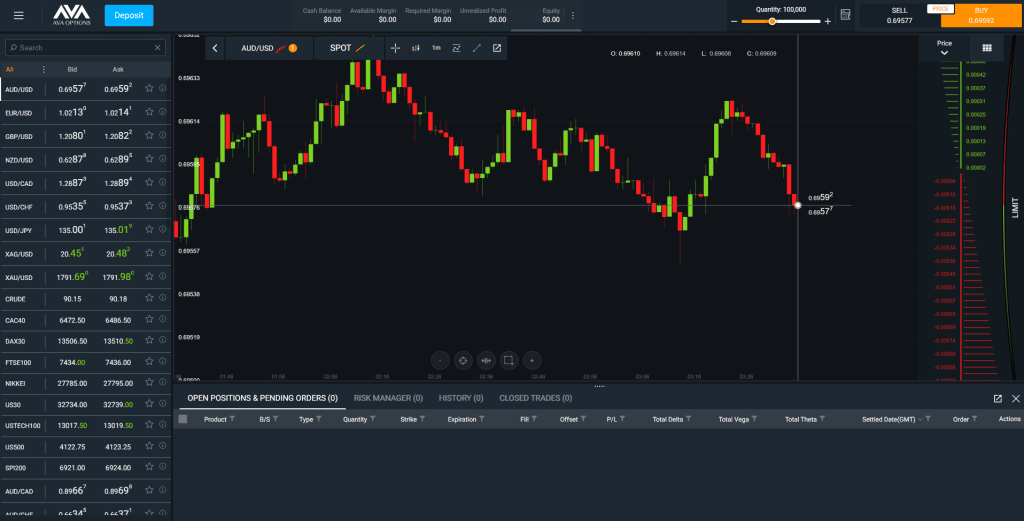Click SELL at 0.69577
Viewport: 1024px width, 521px height.
pos(899,16)
